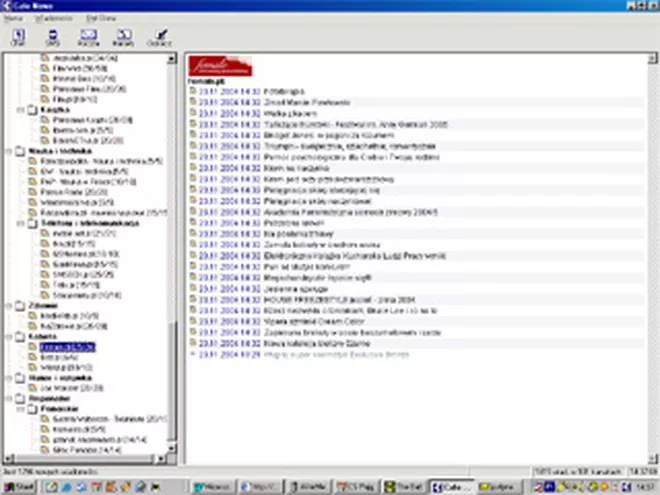Click the envelope Poczta toolbar icon

(88, 37)
